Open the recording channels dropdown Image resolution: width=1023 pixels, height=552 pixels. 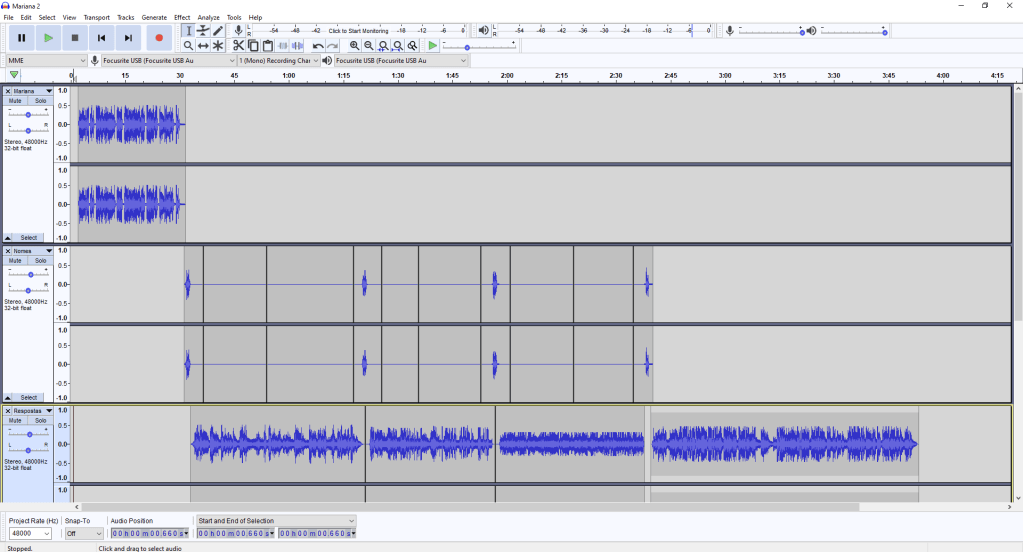click(x=278, y=61)
